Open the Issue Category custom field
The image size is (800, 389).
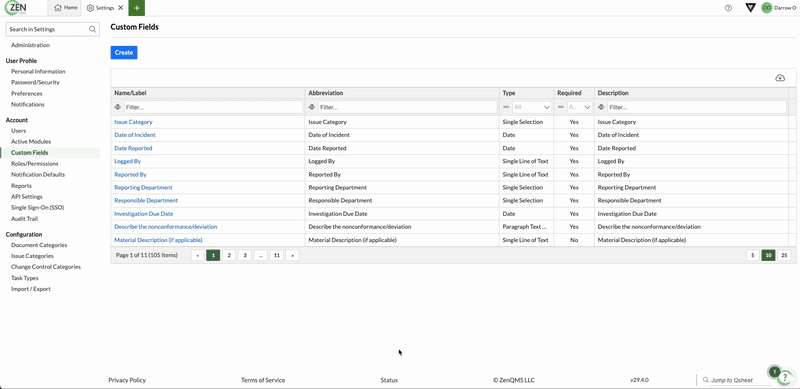[x=133, y=122]
